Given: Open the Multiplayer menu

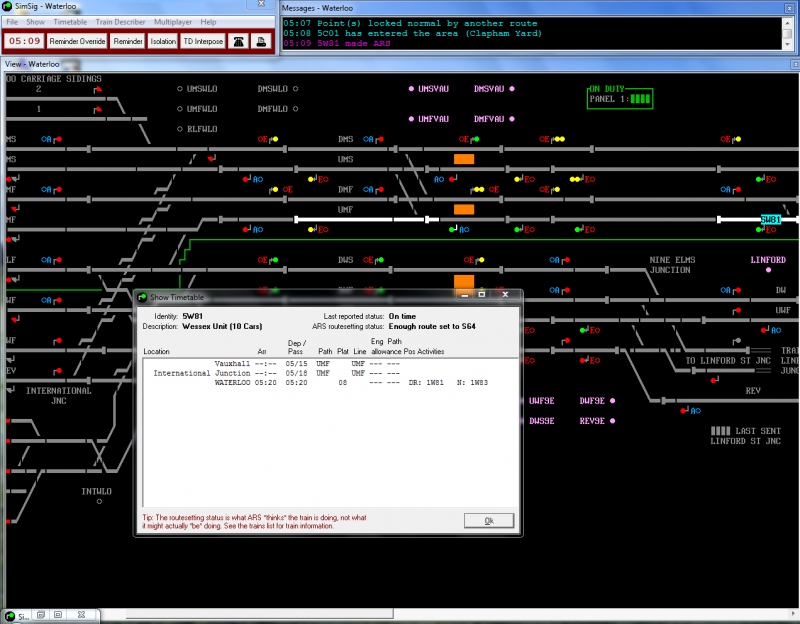Looking at the screenshot, I should [173, 22].
